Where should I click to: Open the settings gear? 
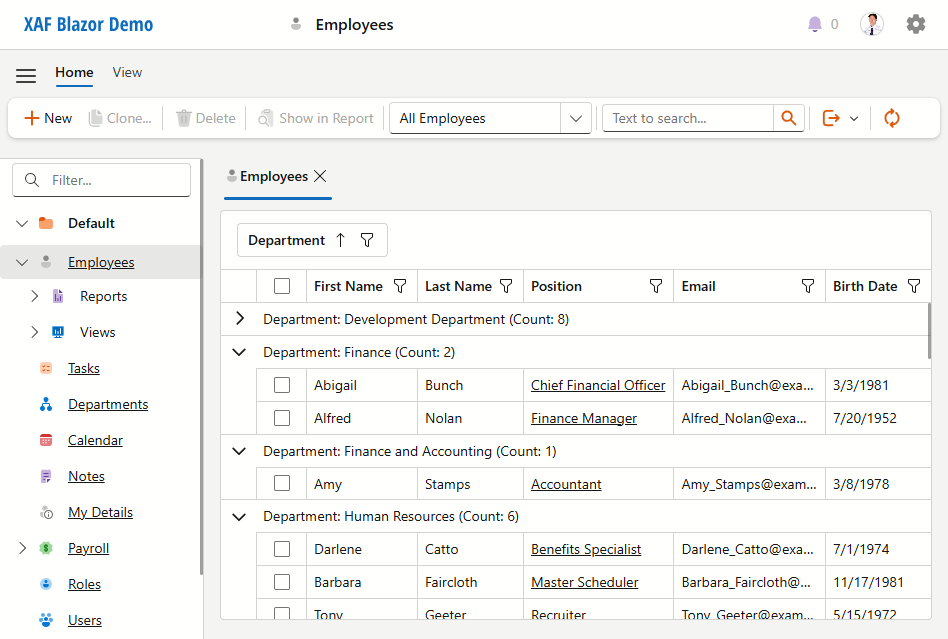pyautogui.click(x=915, y=24)
